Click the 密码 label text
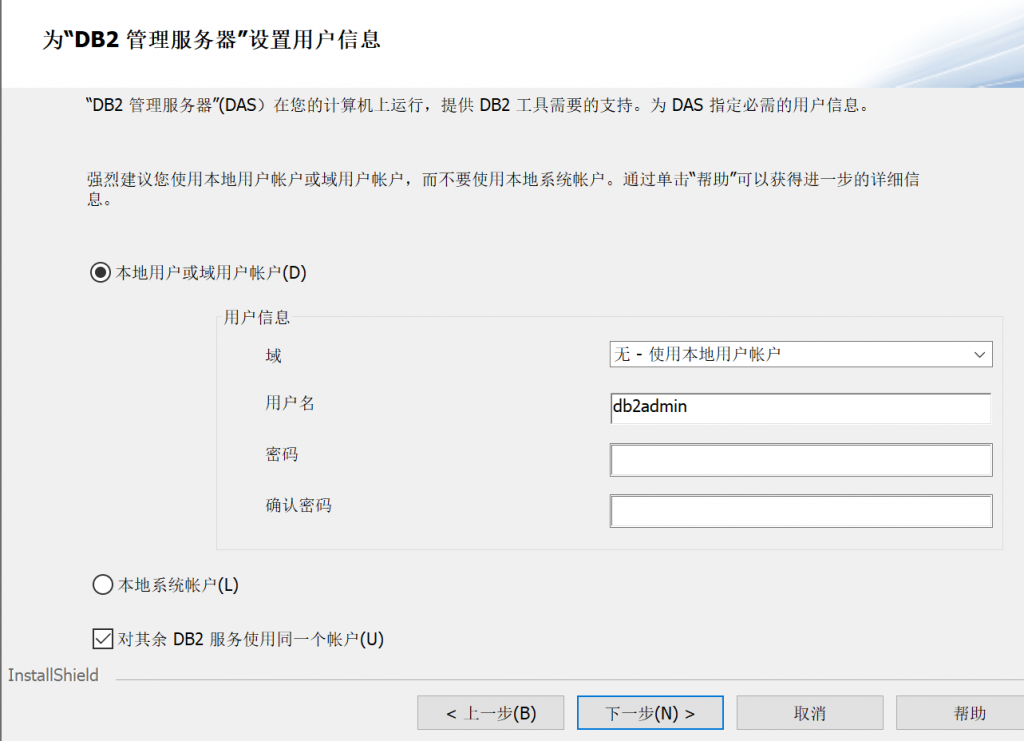The height and width of the screenshot is (741, 1024). [281, 454]
